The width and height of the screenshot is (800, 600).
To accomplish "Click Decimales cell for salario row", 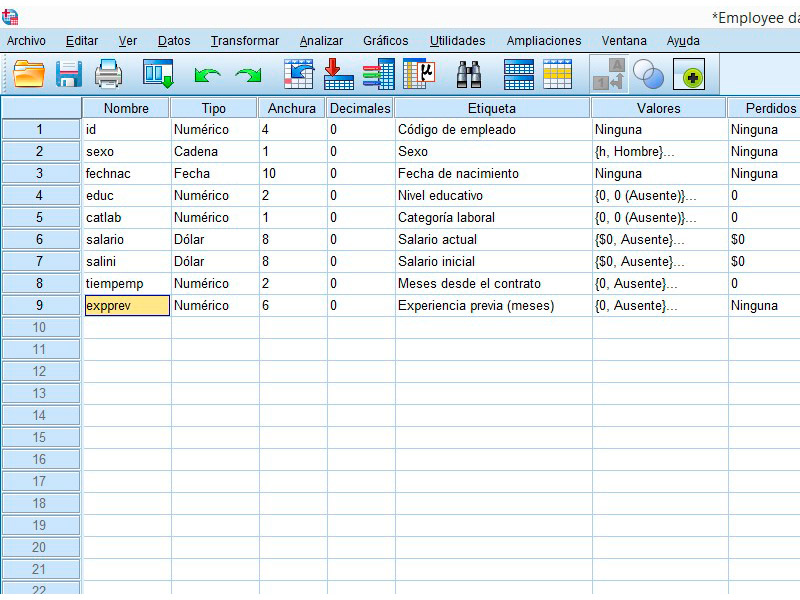I will tap(360, 240).
